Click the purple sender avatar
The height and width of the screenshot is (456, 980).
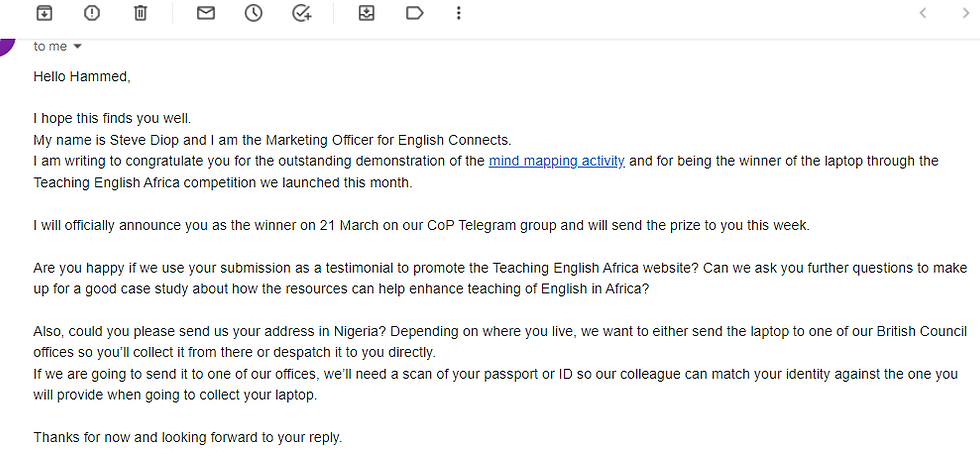[7, 44]
